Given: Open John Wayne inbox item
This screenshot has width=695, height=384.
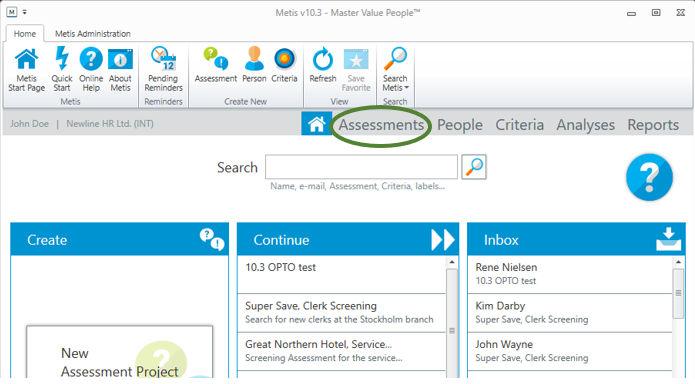Looking at the screenshot, I should coord(570,351).
